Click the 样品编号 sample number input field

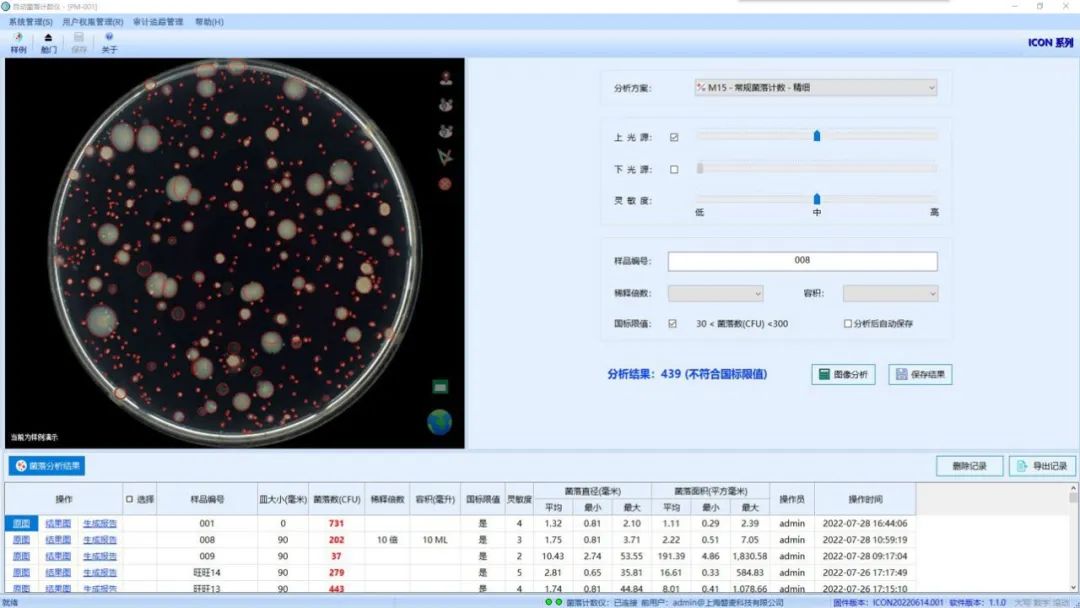pos(802,261)
